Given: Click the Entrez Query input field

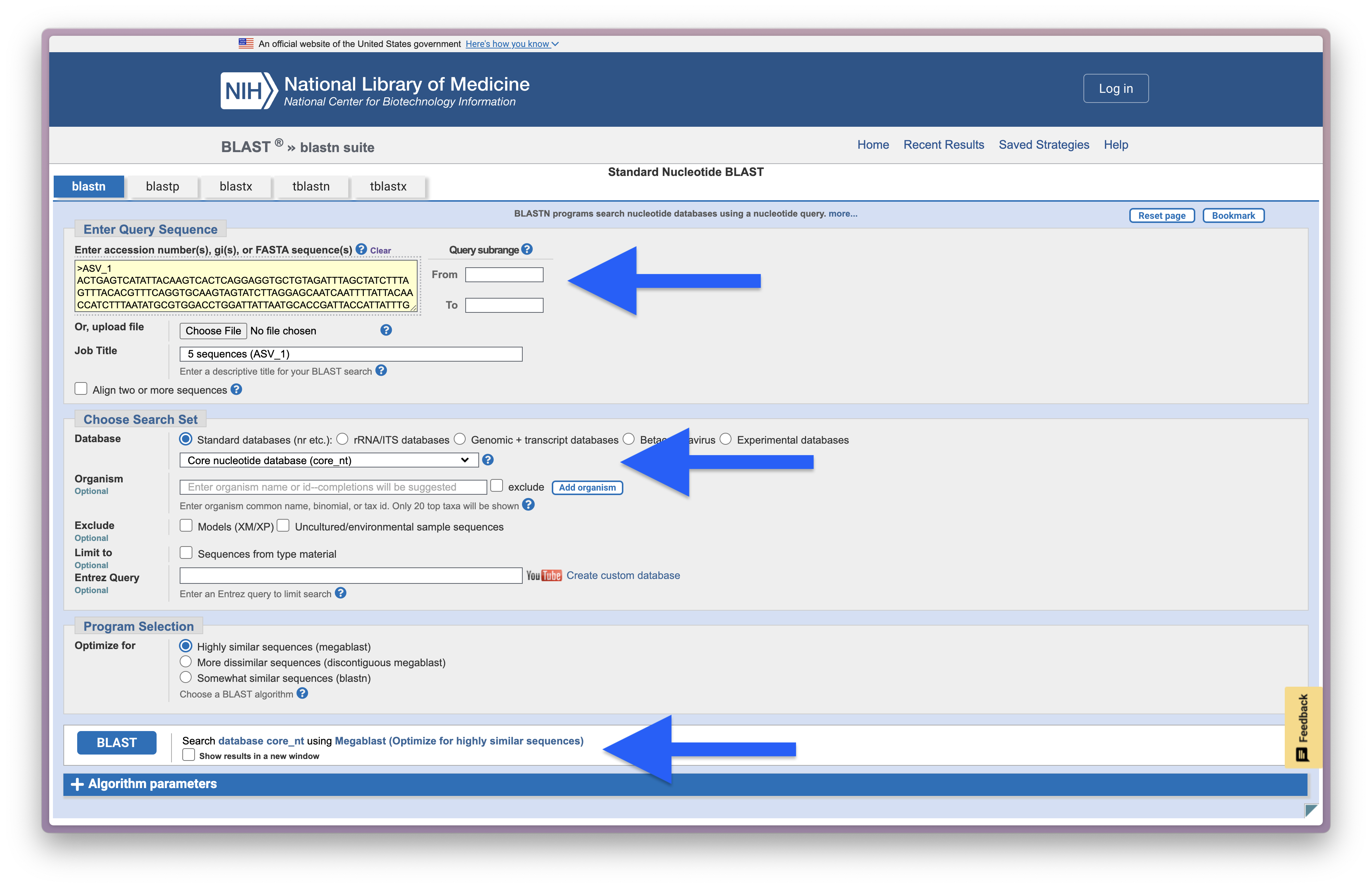Looking at the screenshot, I should point(351,575).
